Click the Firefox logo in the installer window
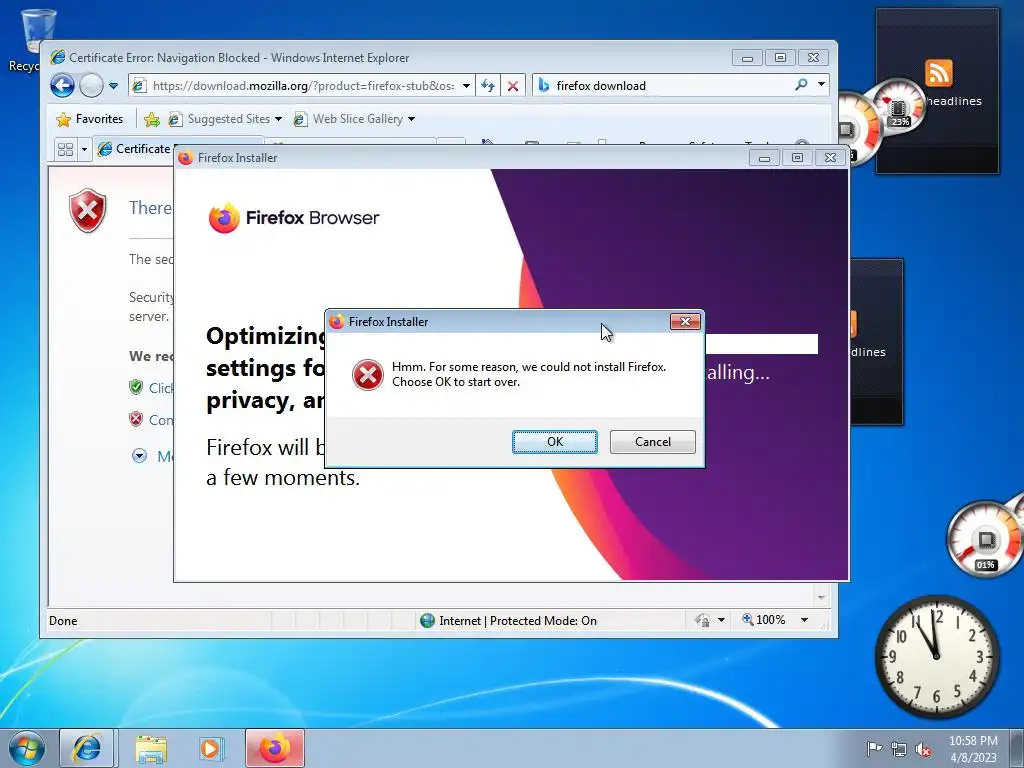The width and height of the screenshot is (1024, 768). (224, 217)
